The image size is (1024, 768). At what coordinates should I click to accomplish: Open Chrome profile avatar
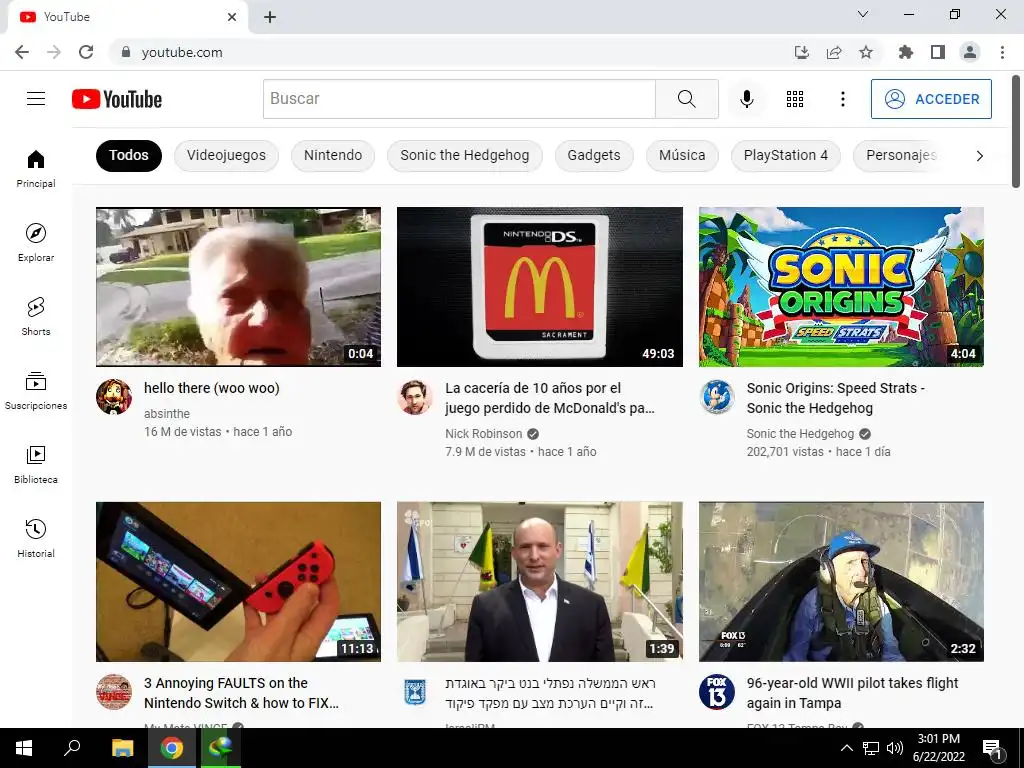pos(970,52)
